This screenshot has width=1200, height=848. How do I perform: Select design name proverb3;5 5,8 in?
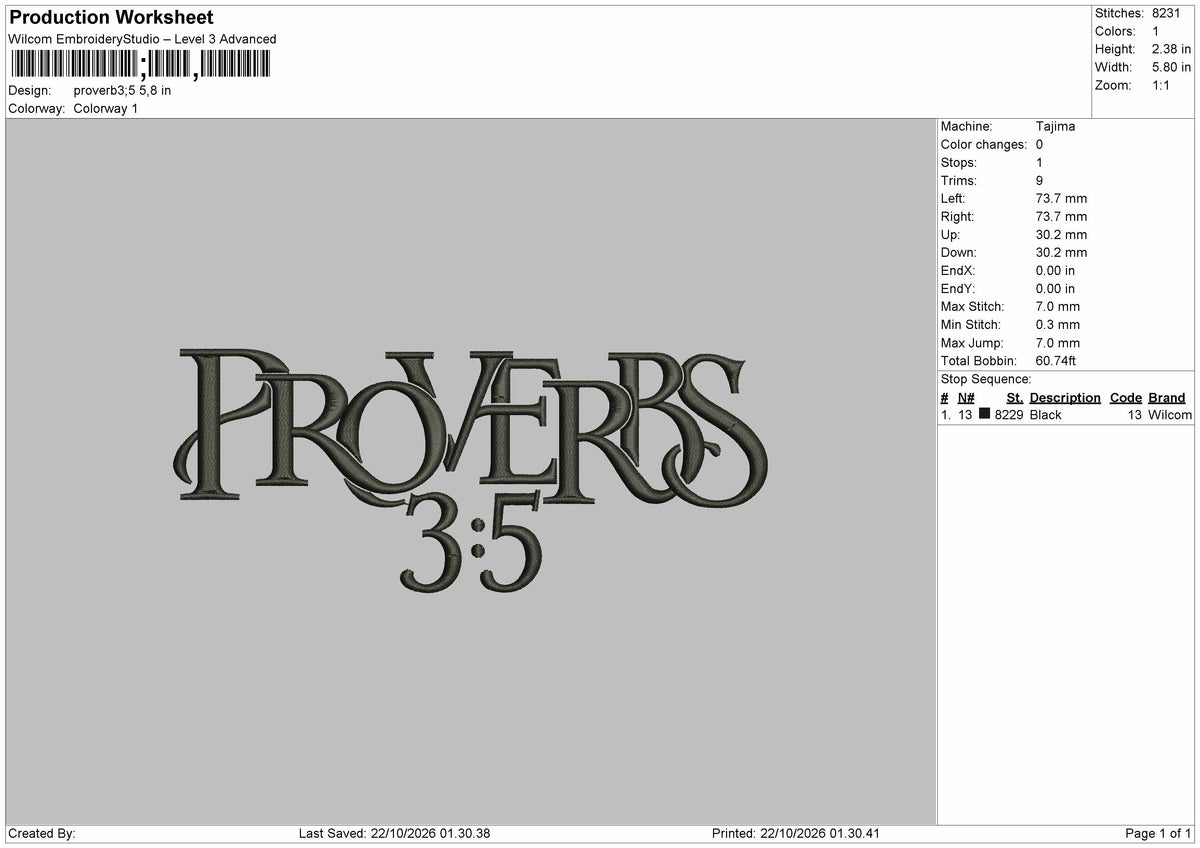[122, 90]
